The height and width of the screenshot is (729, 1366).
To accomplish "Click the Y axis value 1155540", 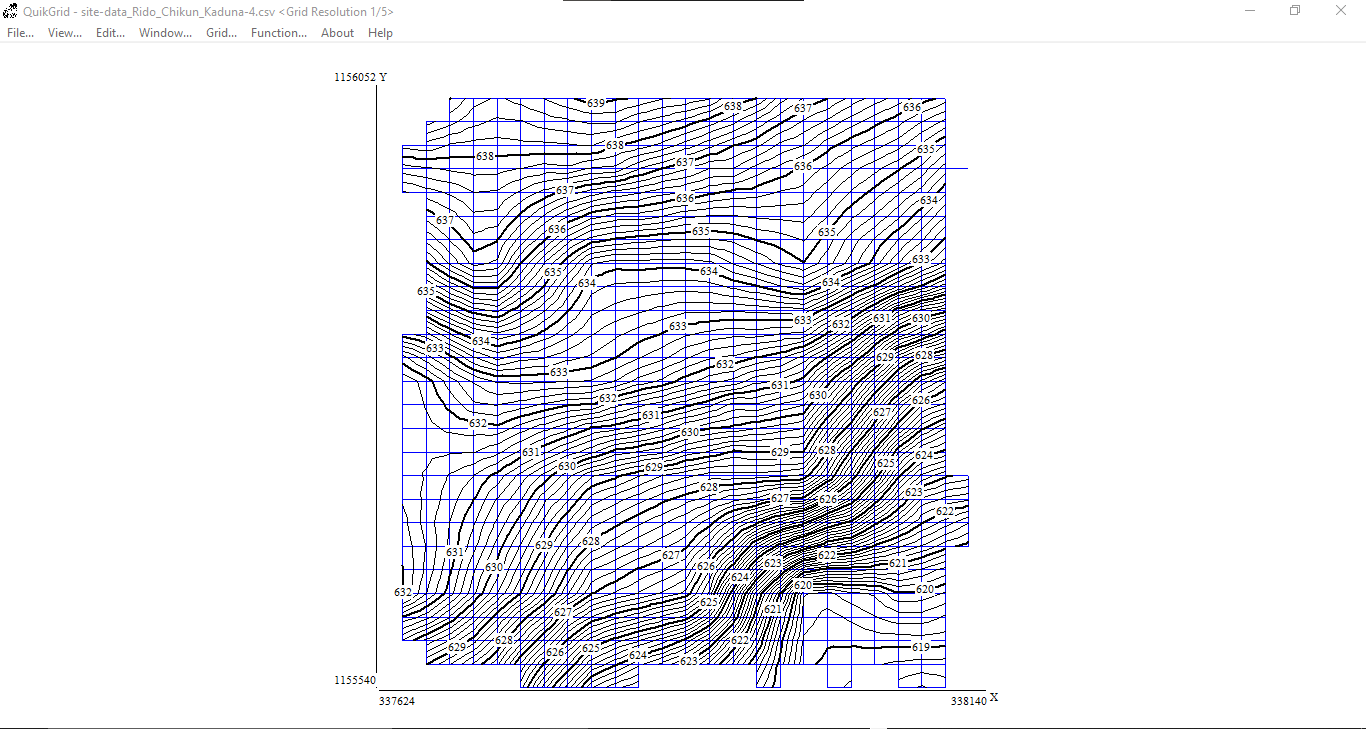I will click(x=353, y=680).
